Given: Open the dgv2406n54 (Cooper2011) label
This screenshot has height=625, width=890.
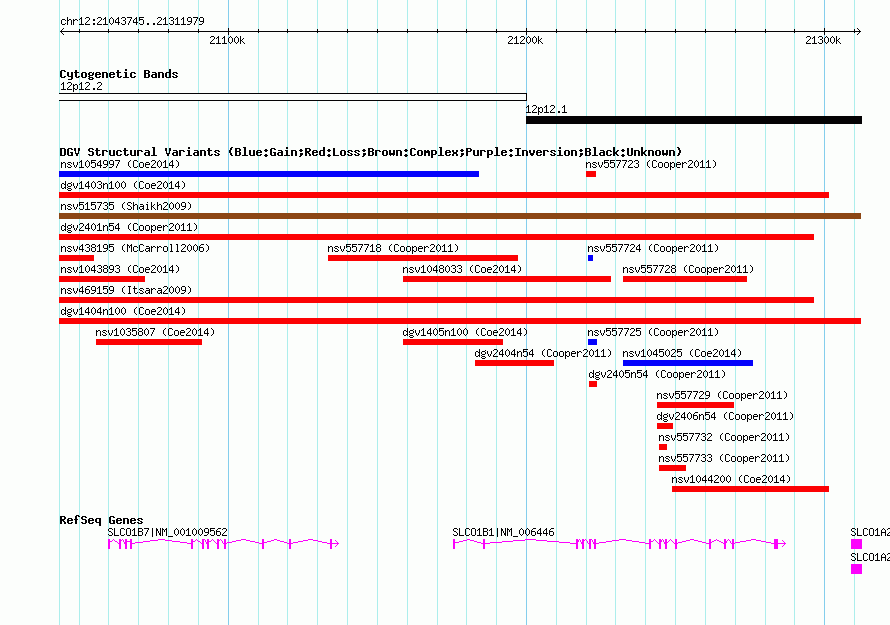Looking at the screenshot, I should pos(725,416).
